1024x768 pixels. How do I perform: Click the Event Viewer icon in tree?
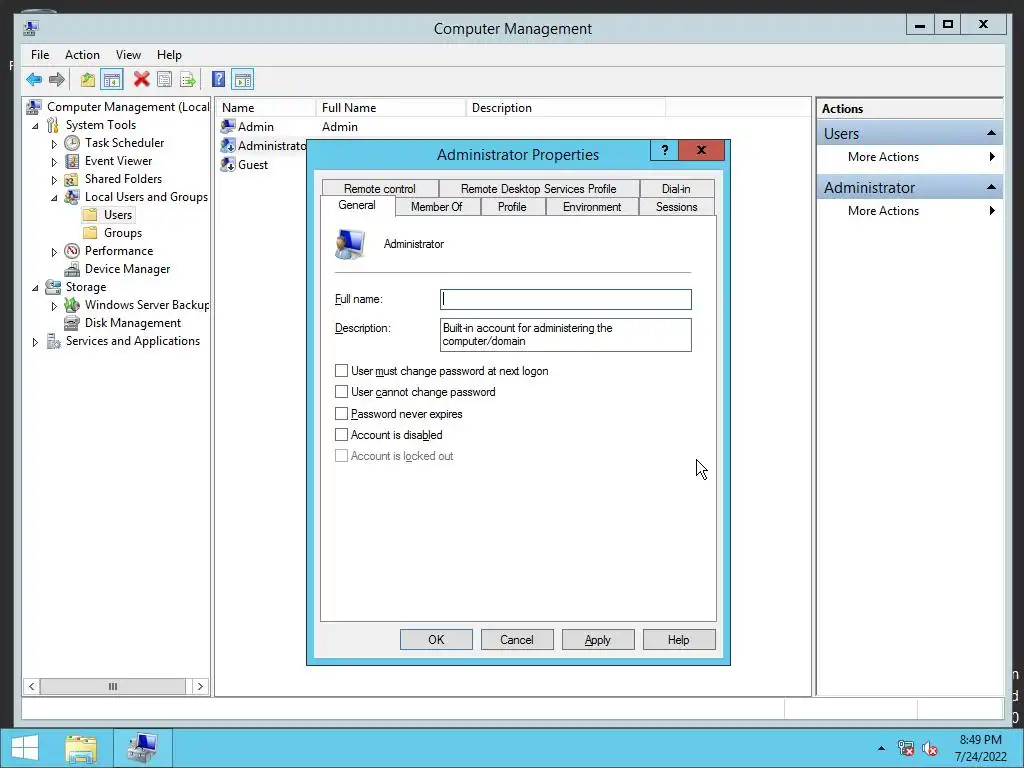click(x=72, y=161)
